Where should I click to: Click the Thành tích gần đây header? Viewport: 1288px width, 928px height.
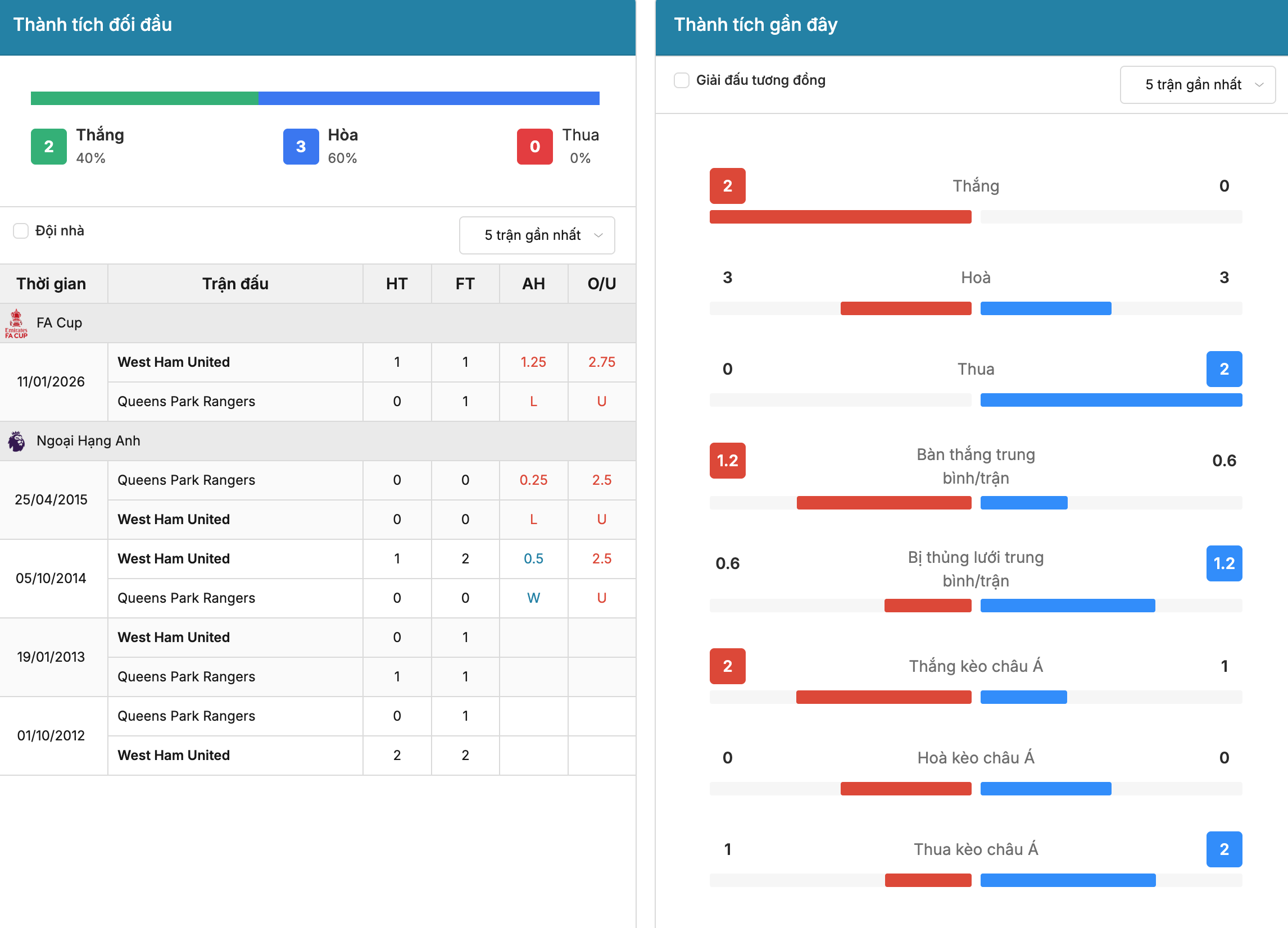(x=755, y=25)
